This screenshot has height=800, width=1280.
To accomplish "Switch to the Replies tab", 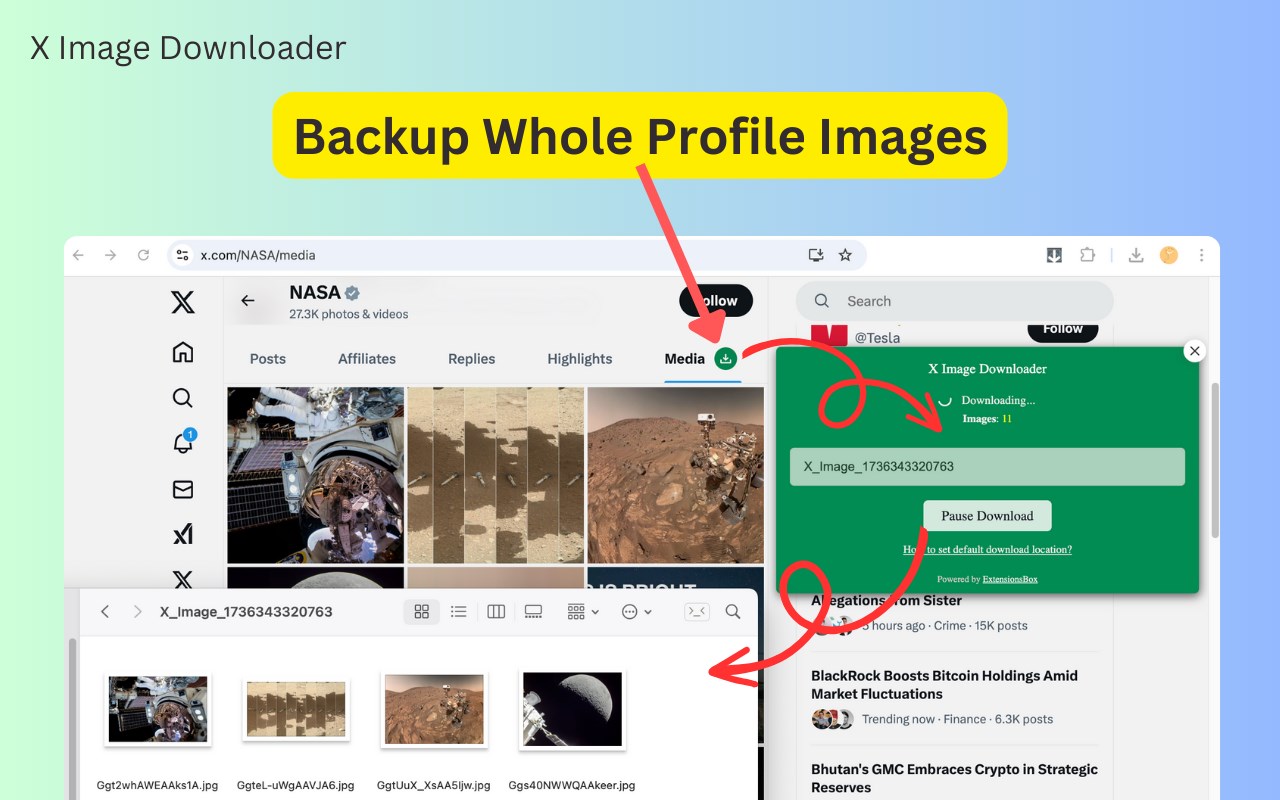I will 472,358.
